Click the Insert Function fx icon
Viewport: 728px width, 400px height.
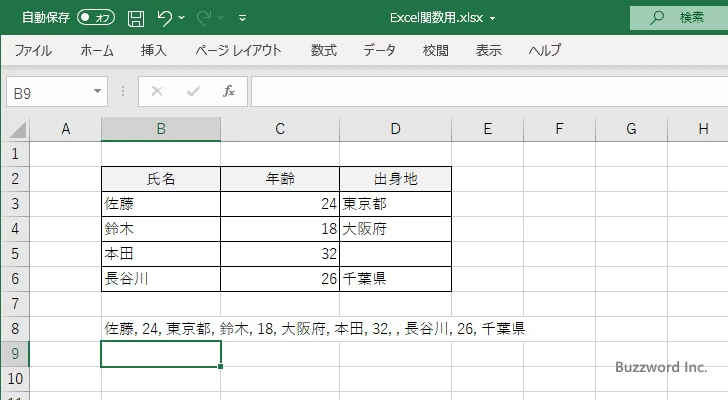point(229,91)
